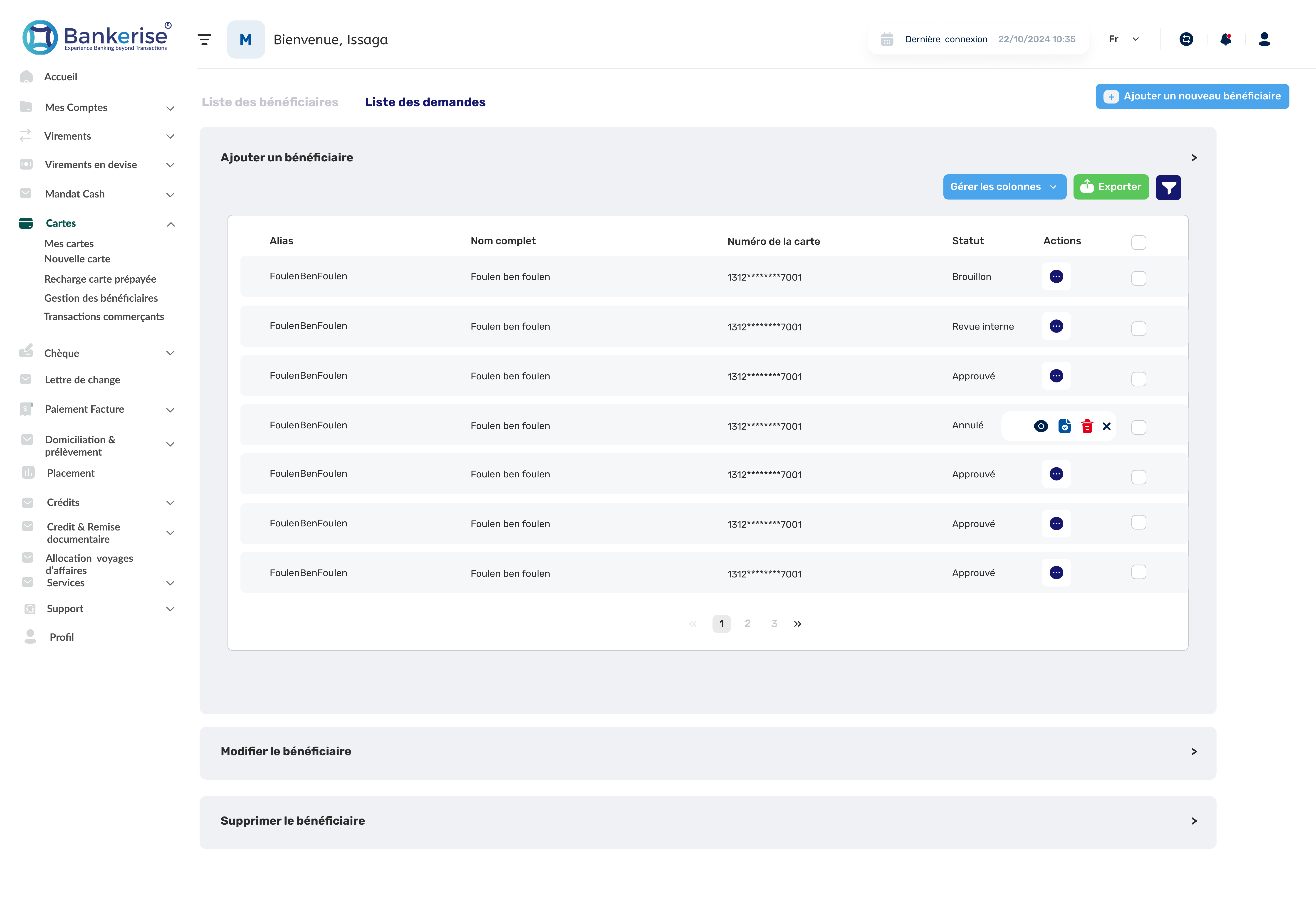View details of the Annulé row

click(x=1041, y=426)
